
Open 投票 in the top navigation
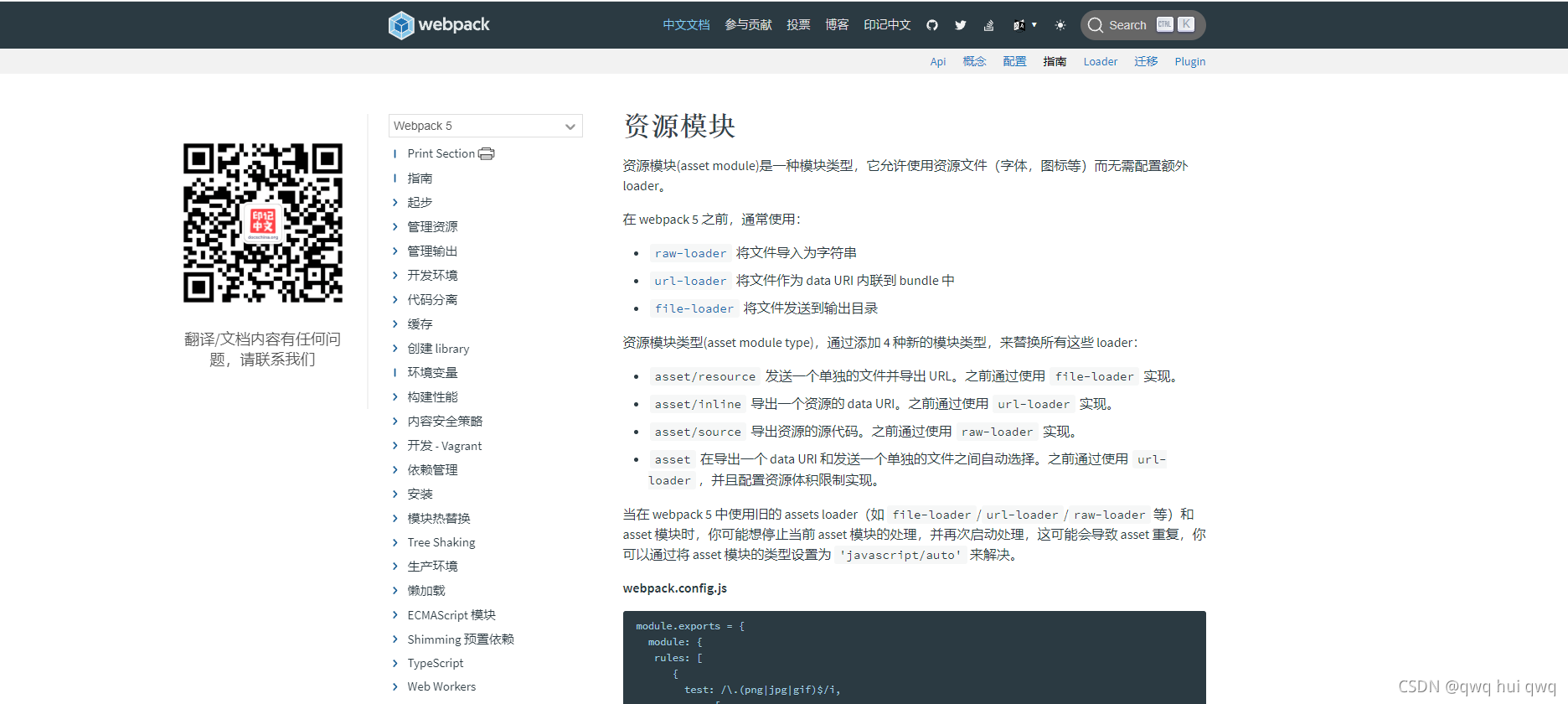coord(798,25)
